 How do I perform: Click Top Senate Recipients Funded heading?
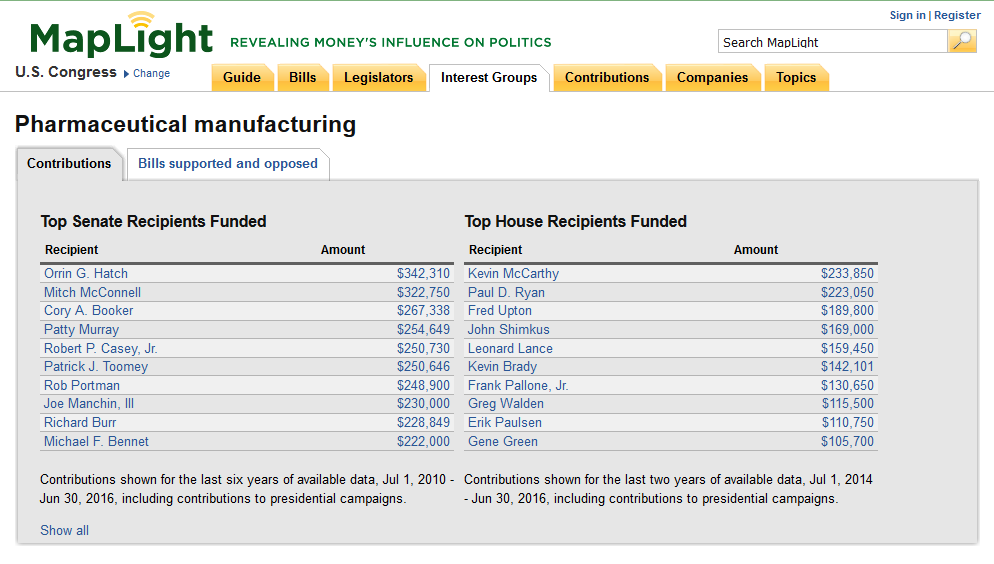click(x=153, y=221)
